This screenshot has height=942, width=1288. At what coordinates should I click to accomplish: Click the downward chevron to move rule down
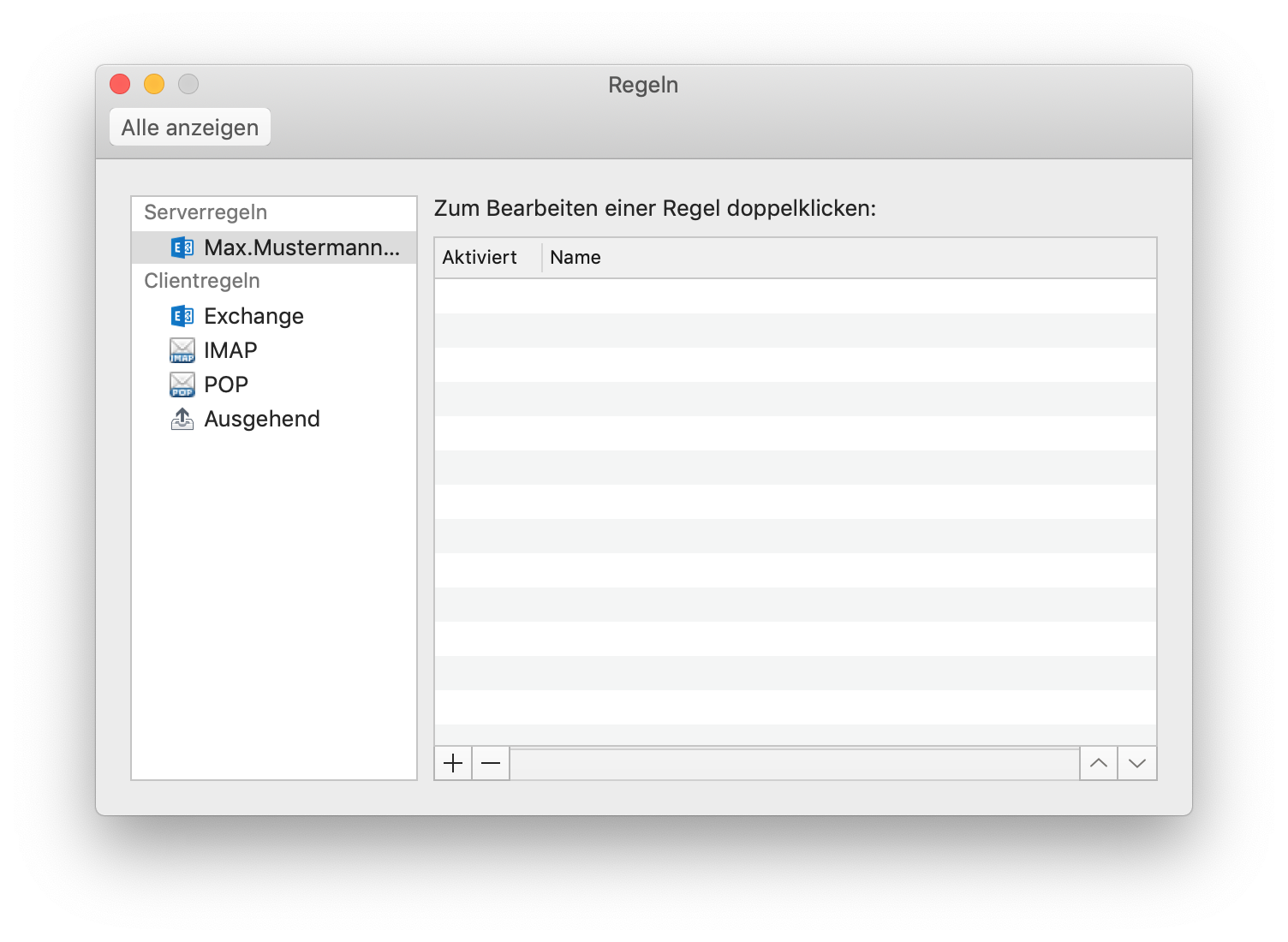click(x=1137, y=762)
